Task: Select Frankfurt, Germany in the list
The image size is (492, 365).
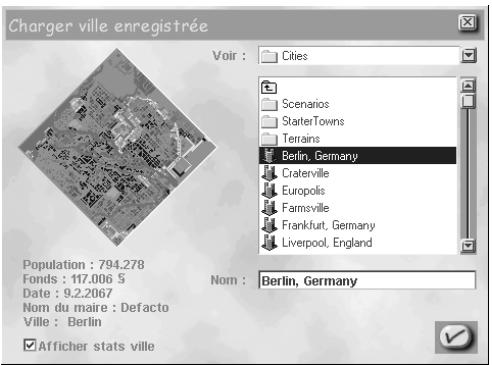Action: pos(357,225)
